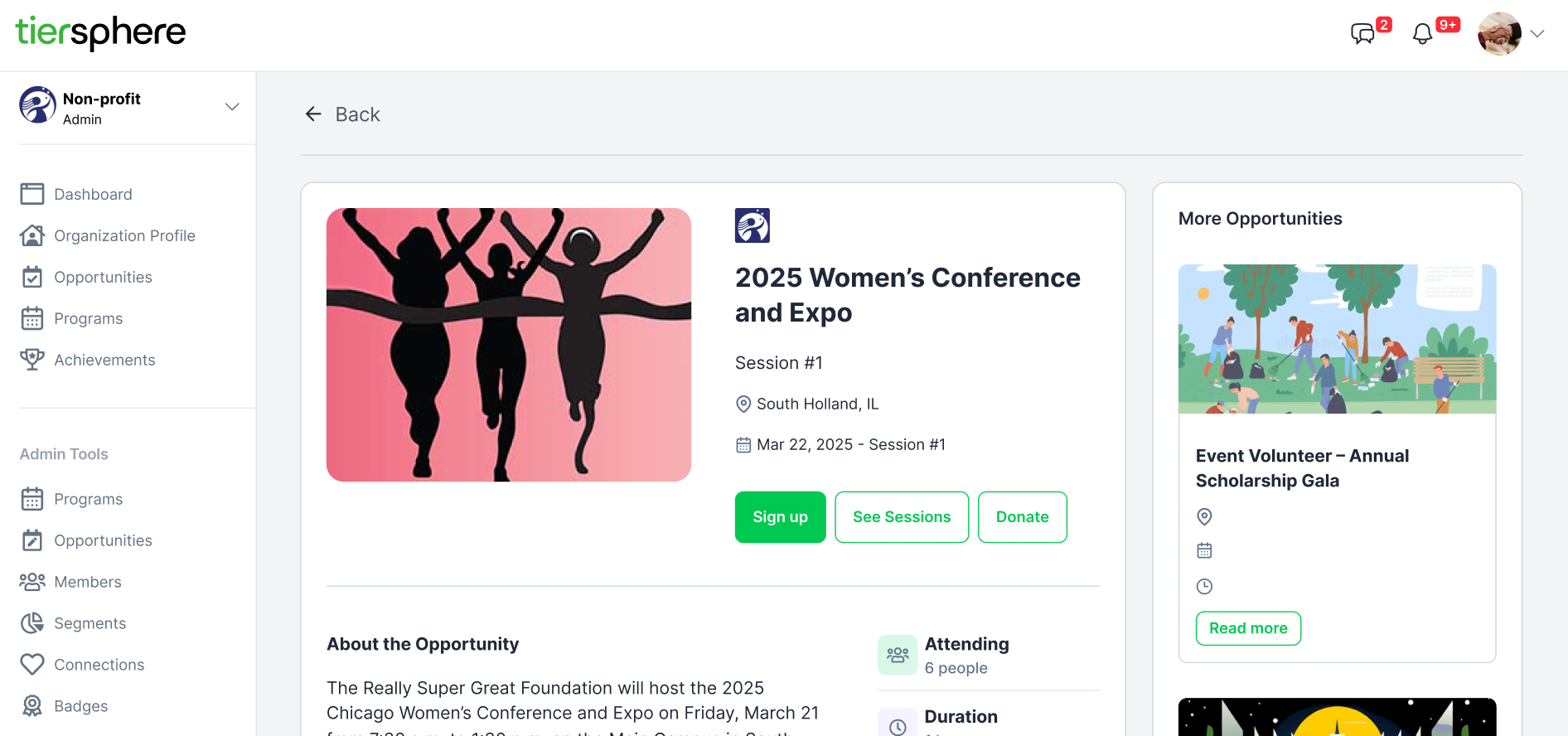
Task: Click the Attending people icon
Action: [898, 655]
